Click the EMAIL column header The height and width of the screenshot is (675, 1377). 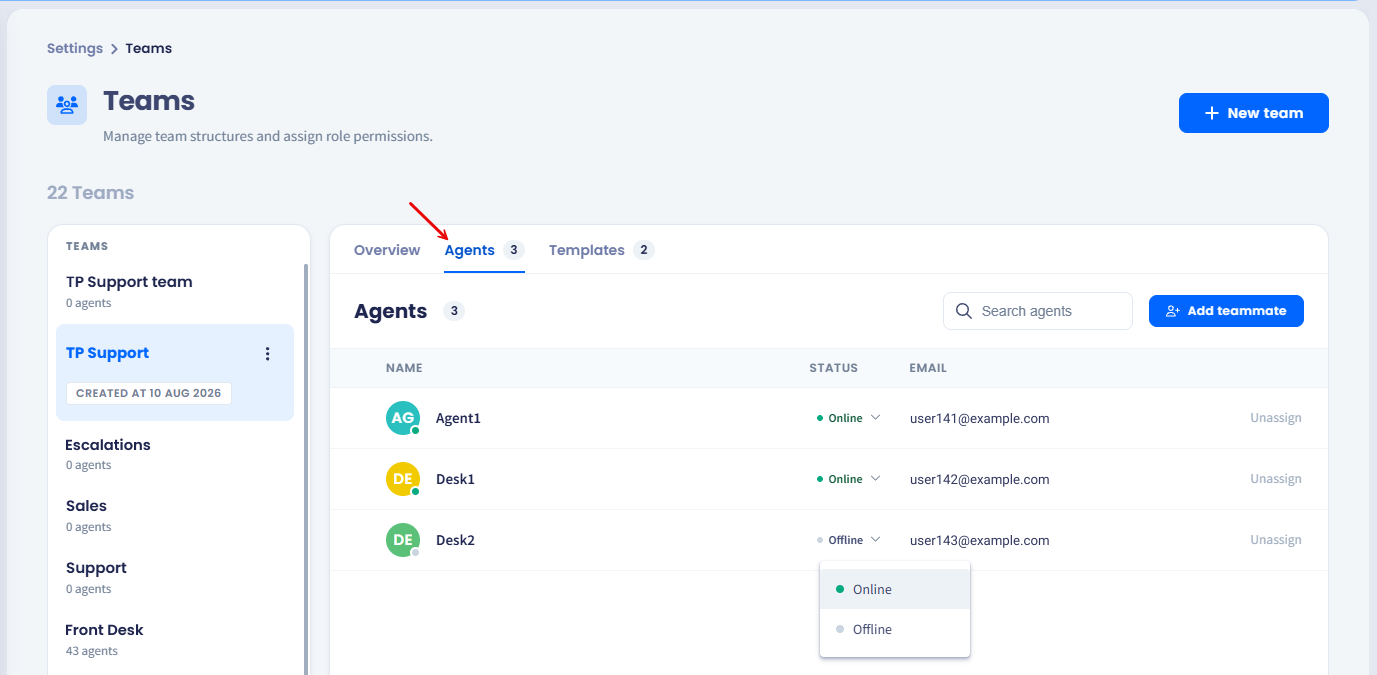928,368
